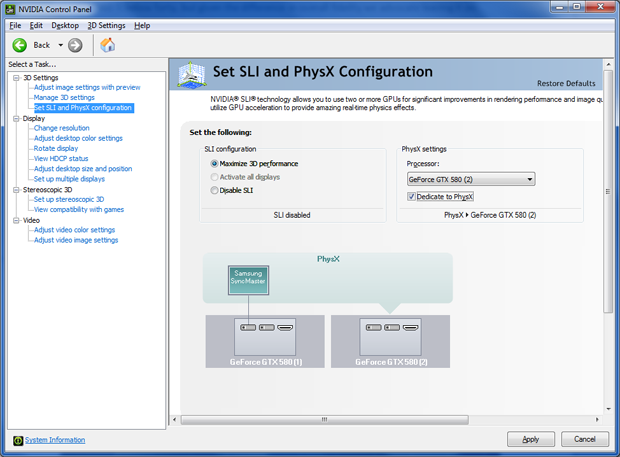Go to Home via house icon
The width and height of the screenshot is (620, 457).
[108, 45]
